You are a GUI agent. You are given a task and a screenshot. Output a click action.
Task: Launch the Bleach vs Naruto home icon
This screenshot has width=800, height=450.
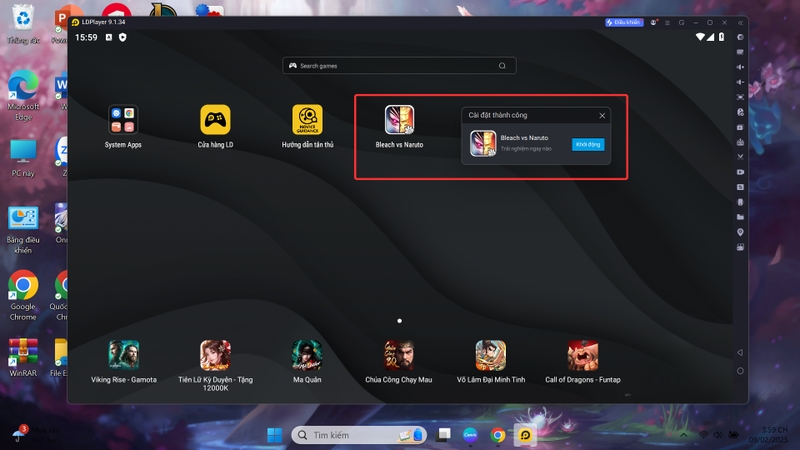(x=399, y=120)
